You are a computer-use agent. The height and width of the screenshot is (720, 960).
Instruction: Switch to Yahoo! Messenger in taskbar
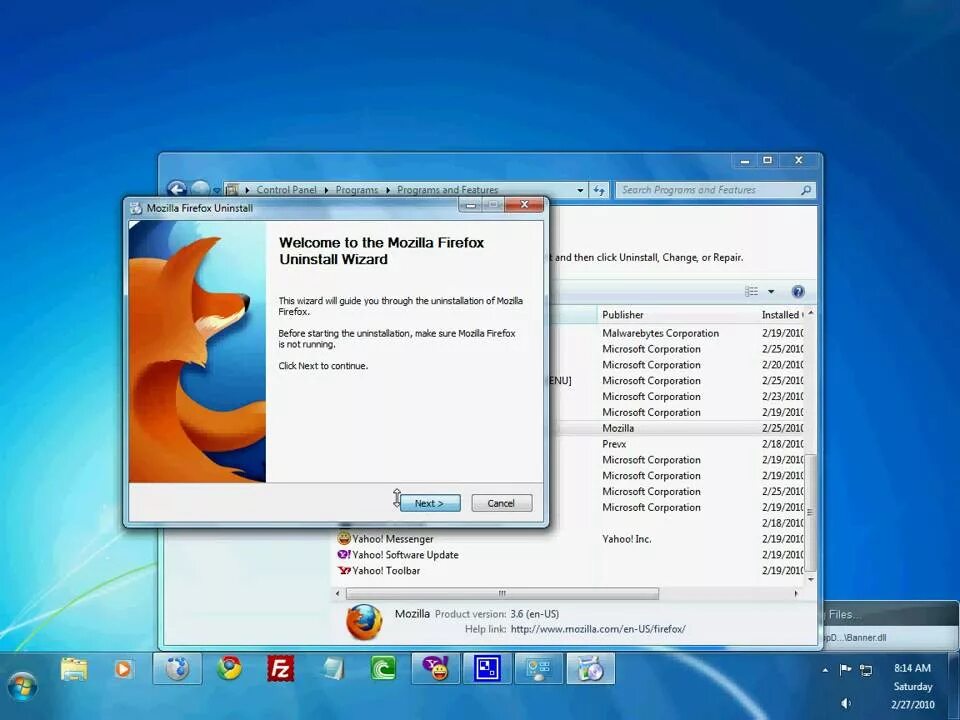click(435, 669)
